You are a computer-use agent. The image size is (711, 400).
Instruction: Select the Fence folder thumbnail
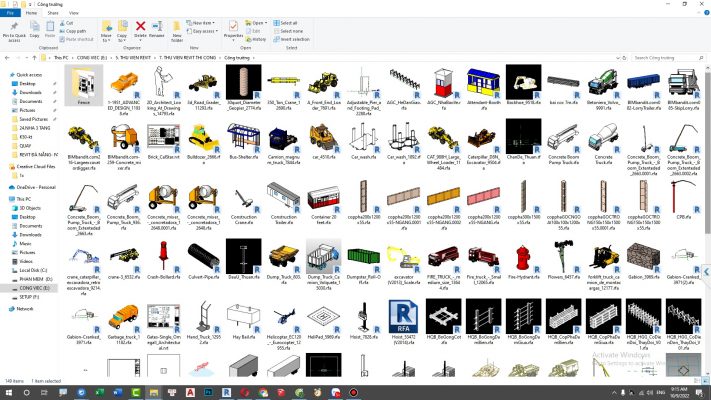tap(83, 85)
